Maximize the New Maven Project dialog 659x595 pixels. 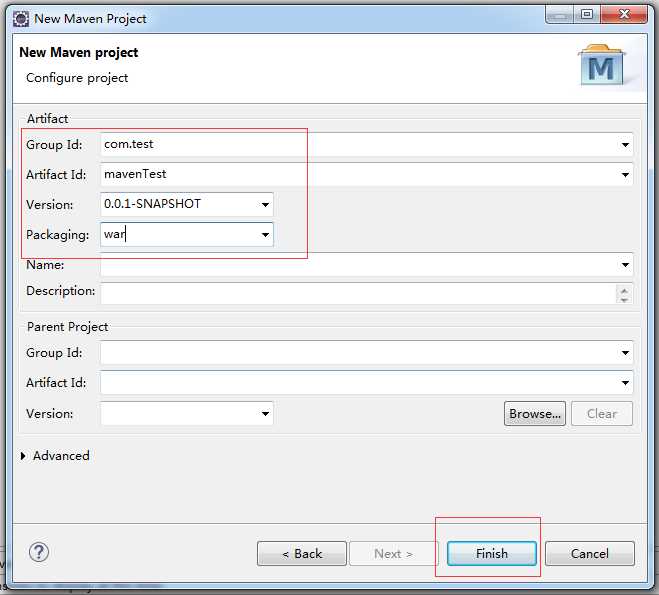pyautogui.click(x=587, y=15)
